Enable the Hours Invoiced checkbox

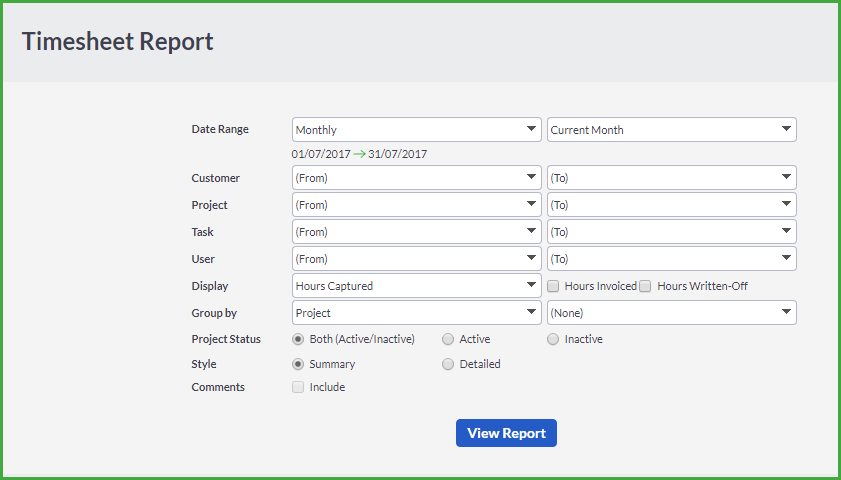click(x=553, y=286)
